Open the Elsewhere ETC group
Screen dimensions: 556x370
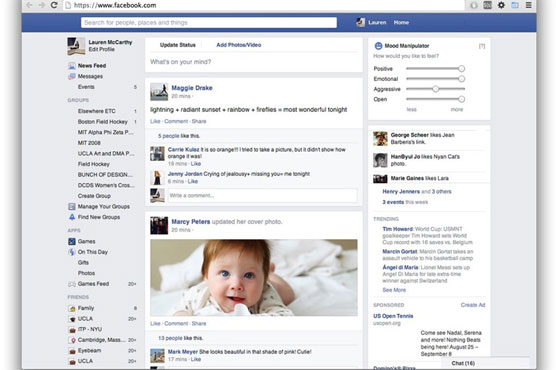pos(96,111)
